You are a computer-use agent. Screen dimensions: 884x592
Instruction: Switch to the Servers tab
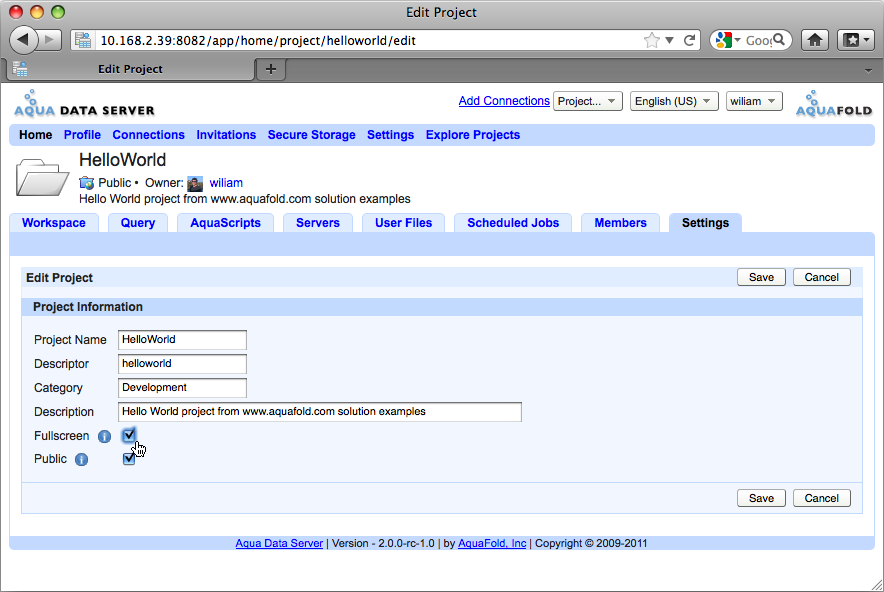[318, 223]
